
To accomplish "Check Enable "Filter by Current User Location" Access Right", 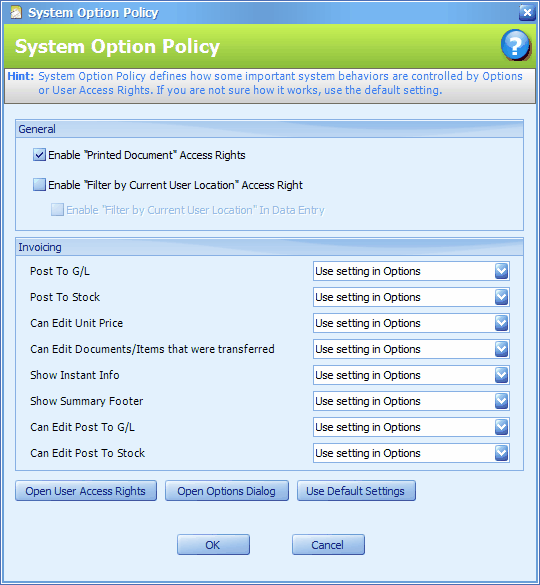I will [x=39, y=184].
